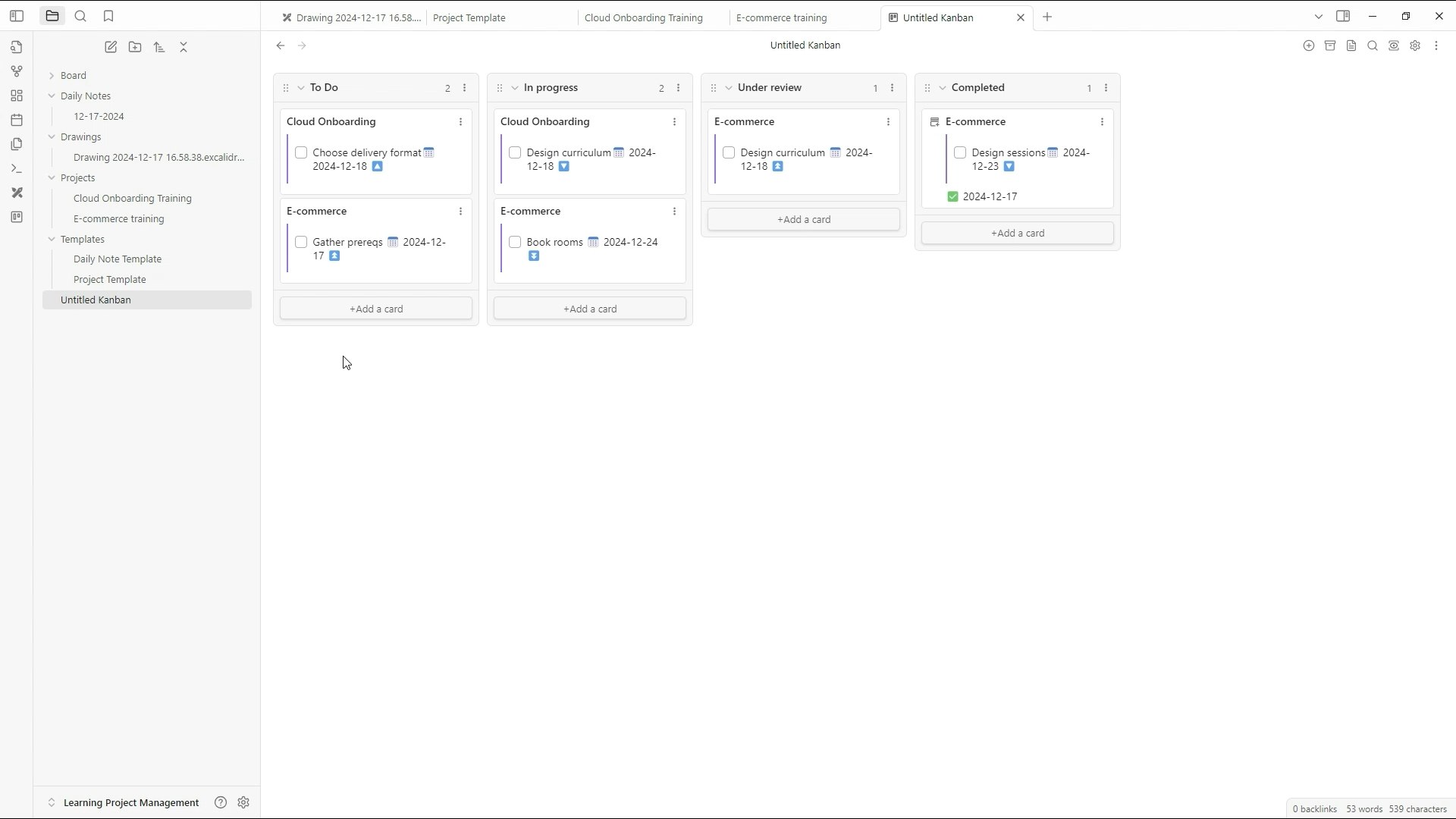This screenshot has width=1456, height=819.
Task: Click the new folder icon
Action: (135, 47)
